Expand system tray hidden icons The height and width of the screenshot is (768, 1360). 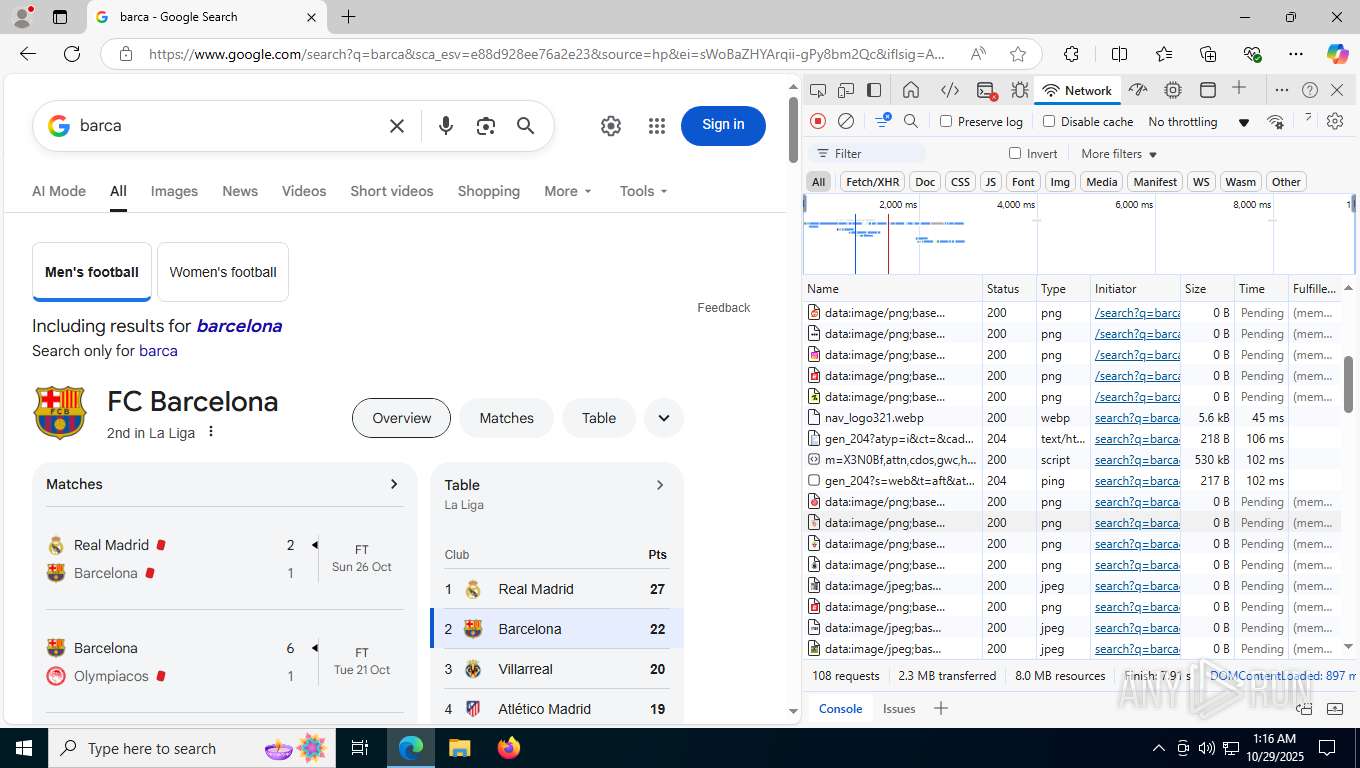[x=1159, y=748]
